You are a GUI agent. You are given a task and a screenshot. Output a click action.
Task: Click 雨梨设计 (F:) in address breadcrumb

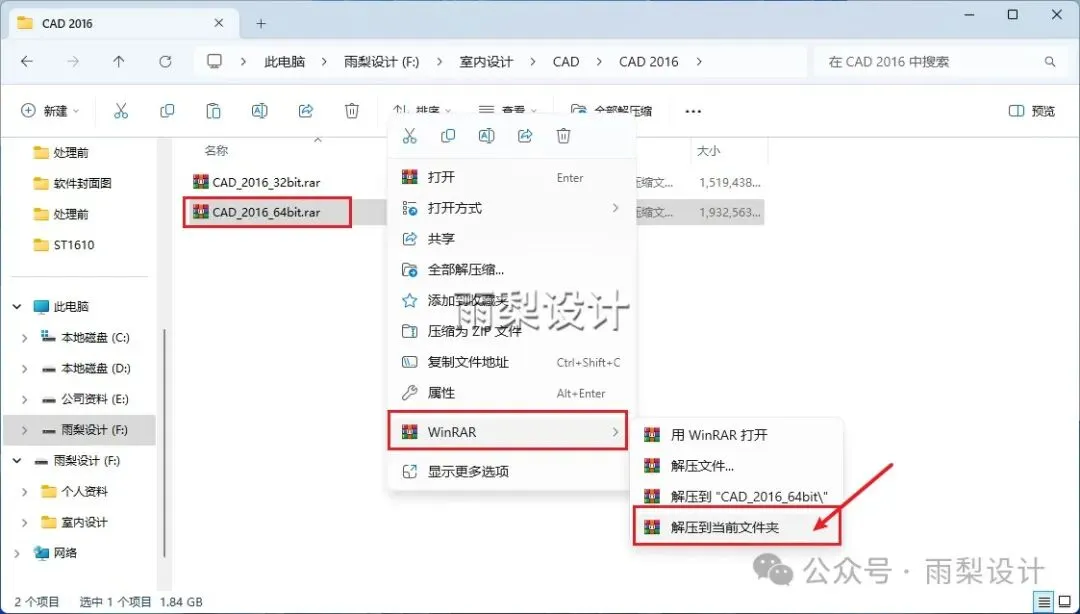click(382, 62)
